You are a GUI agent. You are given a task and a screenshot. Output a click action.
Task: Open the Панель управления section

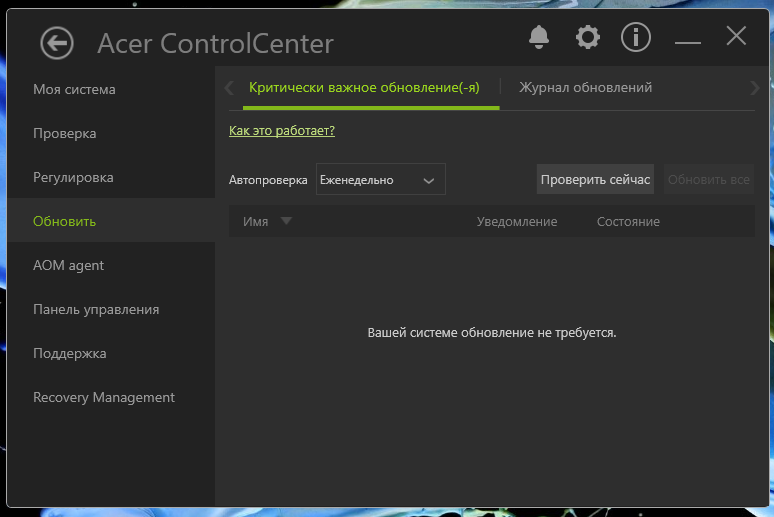(111, 309)
